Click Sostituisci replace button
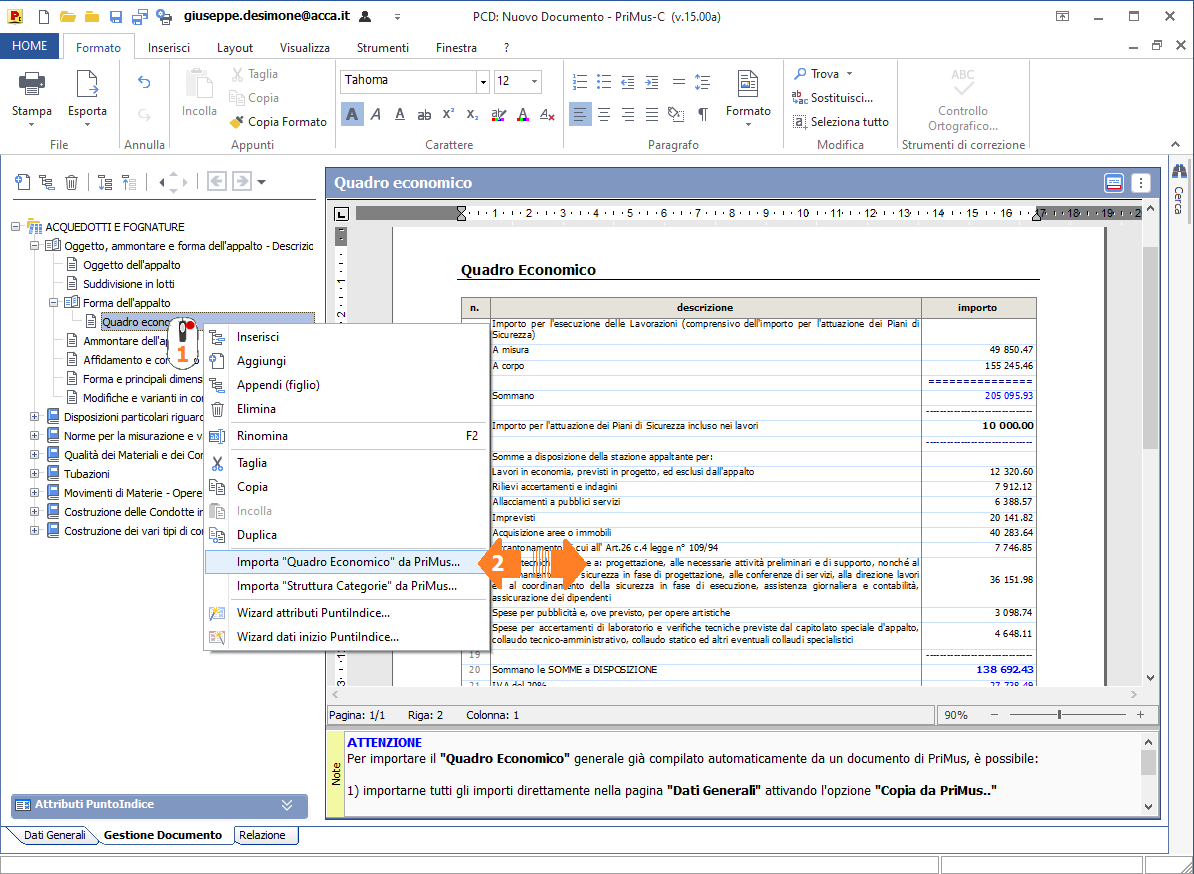This screenshot has width=1194, height=874. pos(841,98)
